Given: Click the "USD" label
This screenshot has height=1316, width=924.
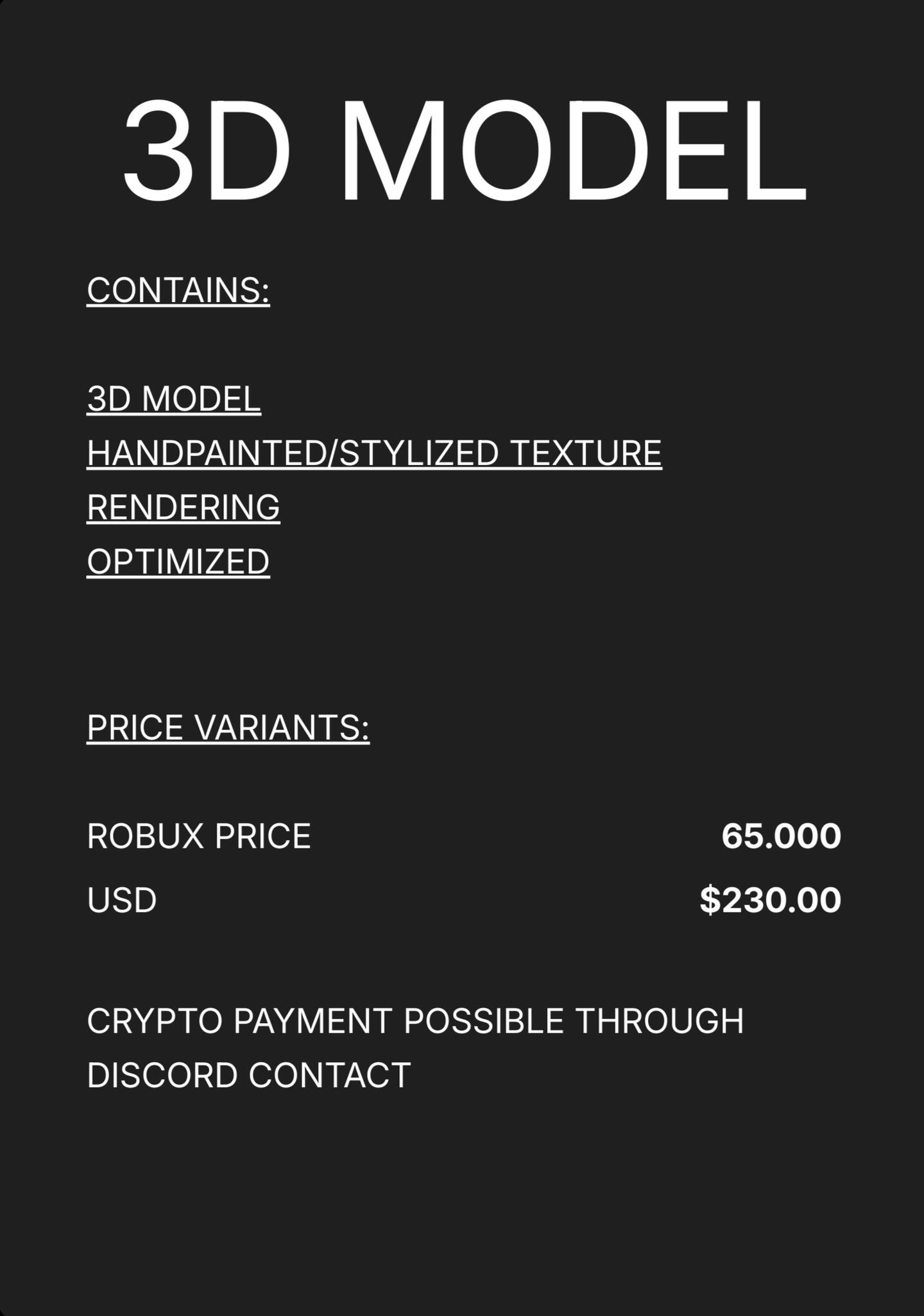Looking at the screenshot, I should pyautogui.click(x=122, y=900).
